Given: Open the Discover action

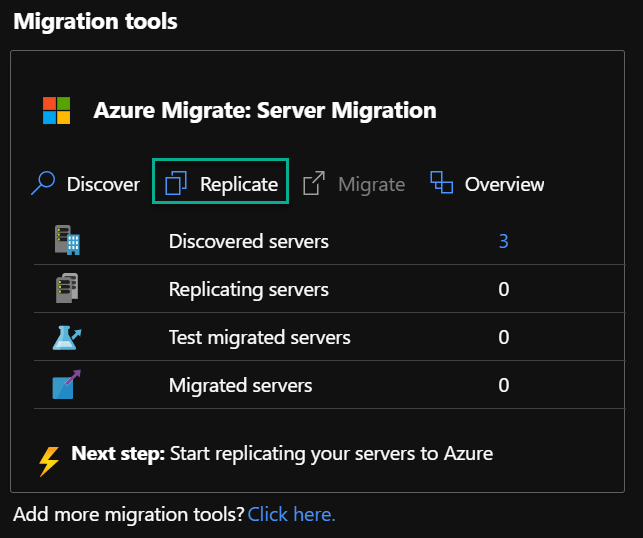Looking at the screenshot, I should point(86,184).
